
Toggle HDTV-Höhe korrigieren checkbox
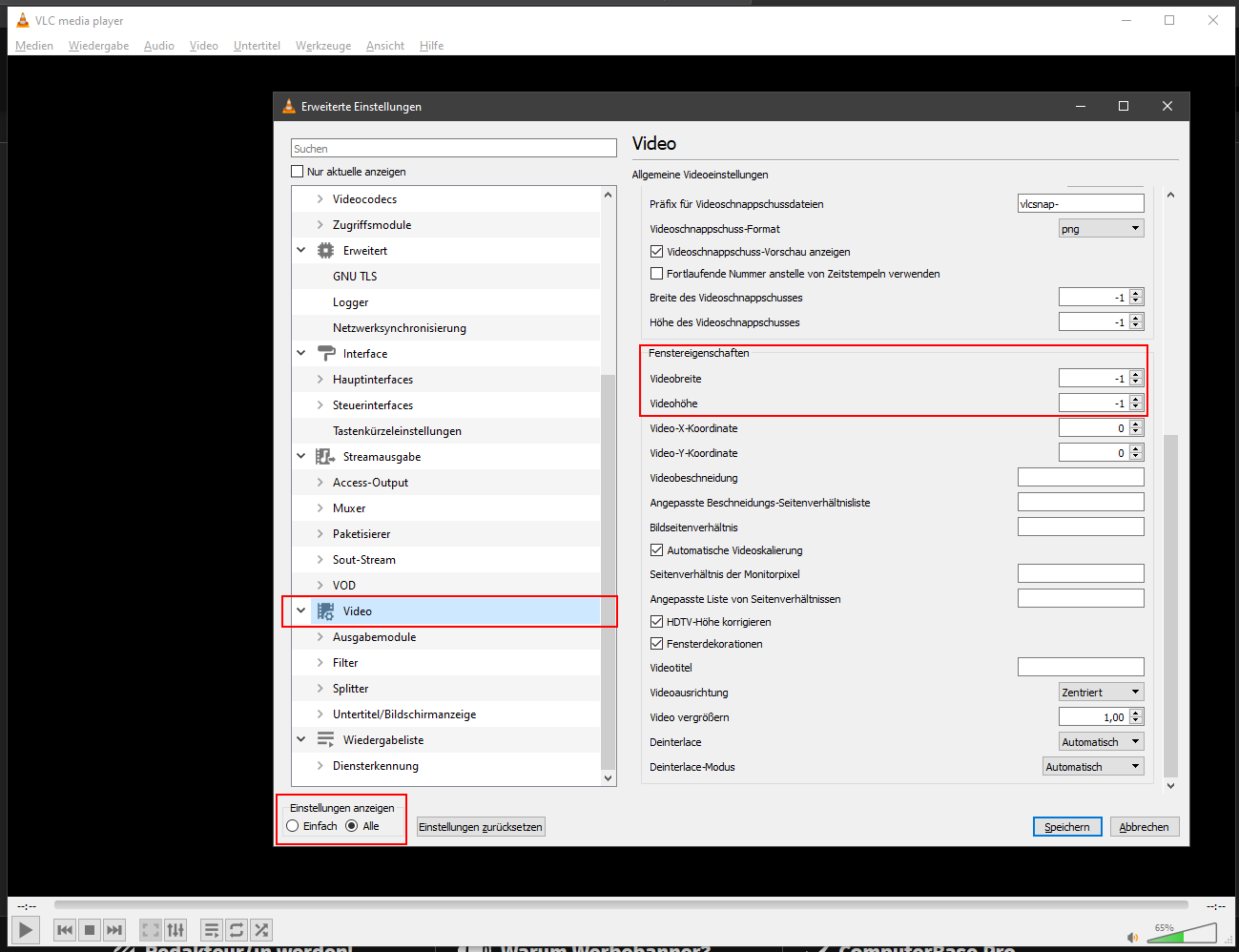(656, 622)
